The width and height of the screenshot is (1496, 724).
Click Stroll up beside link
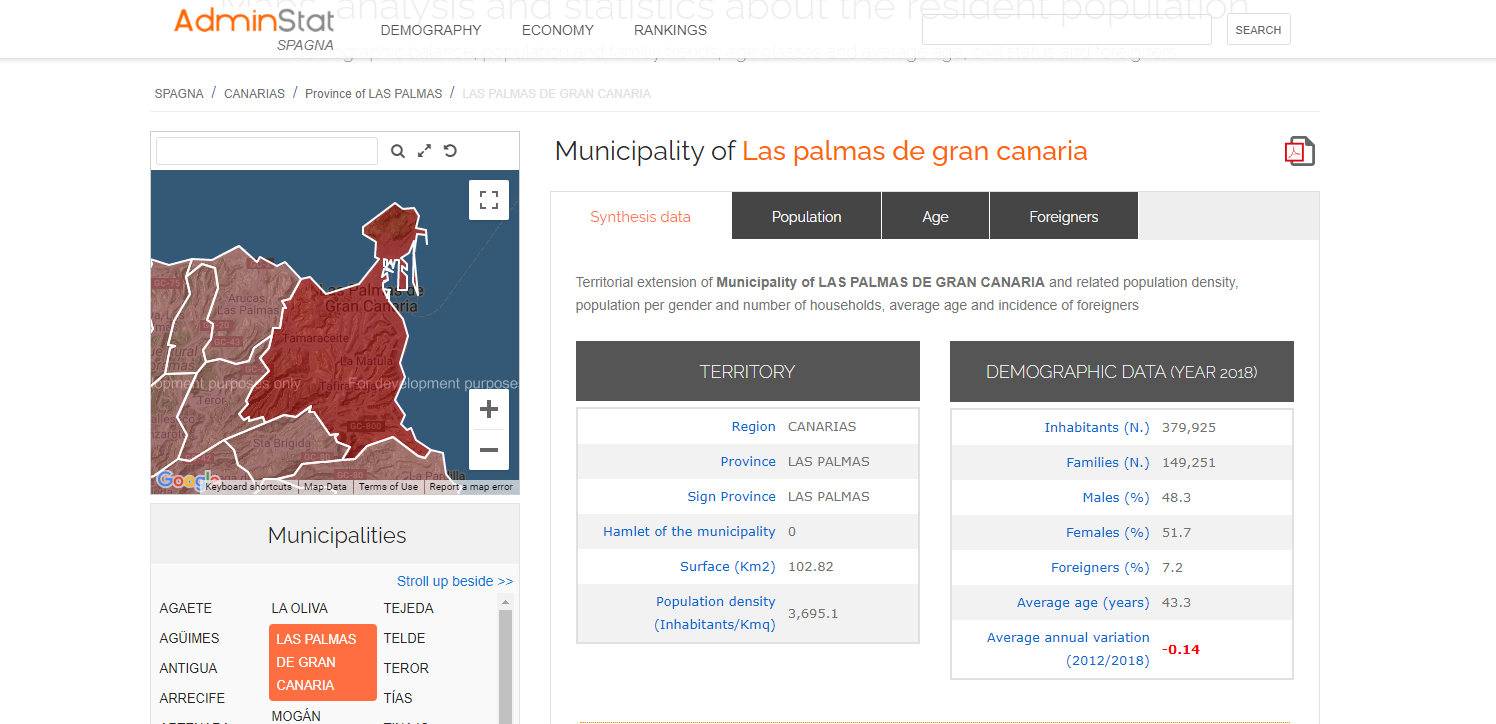point(455,581)
